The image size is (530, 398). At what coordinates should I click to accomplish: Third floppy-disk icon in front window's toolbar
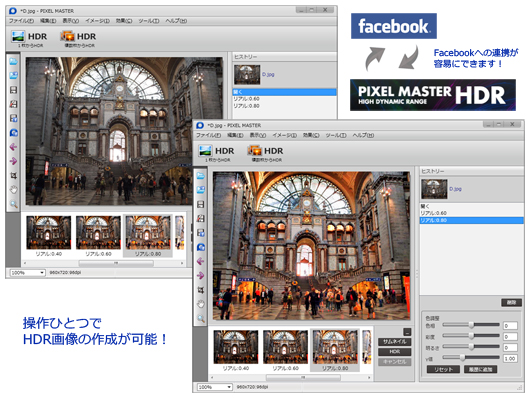tap(201, 233)
